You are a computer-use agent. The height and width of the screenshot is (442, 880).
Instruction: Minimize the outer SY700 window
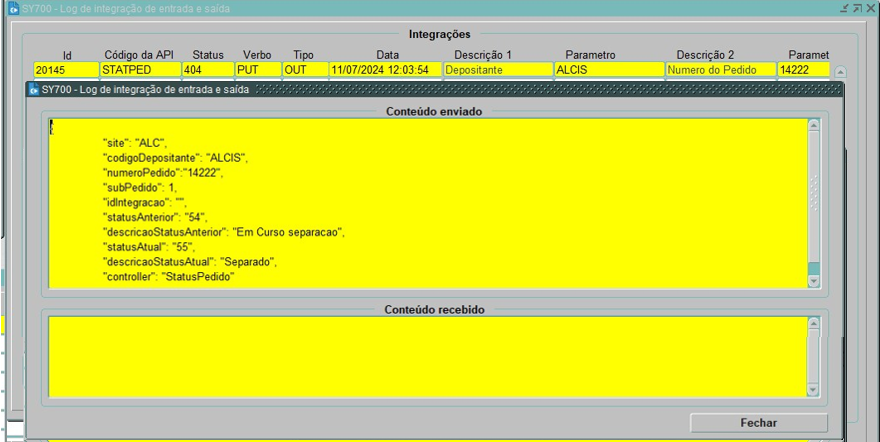click(844, 8)
